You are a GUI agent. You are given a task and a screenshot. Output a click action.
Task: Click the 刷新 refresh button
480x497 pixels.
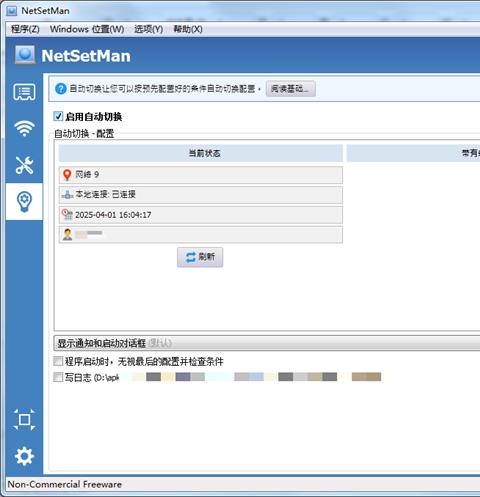pos(200,257)
